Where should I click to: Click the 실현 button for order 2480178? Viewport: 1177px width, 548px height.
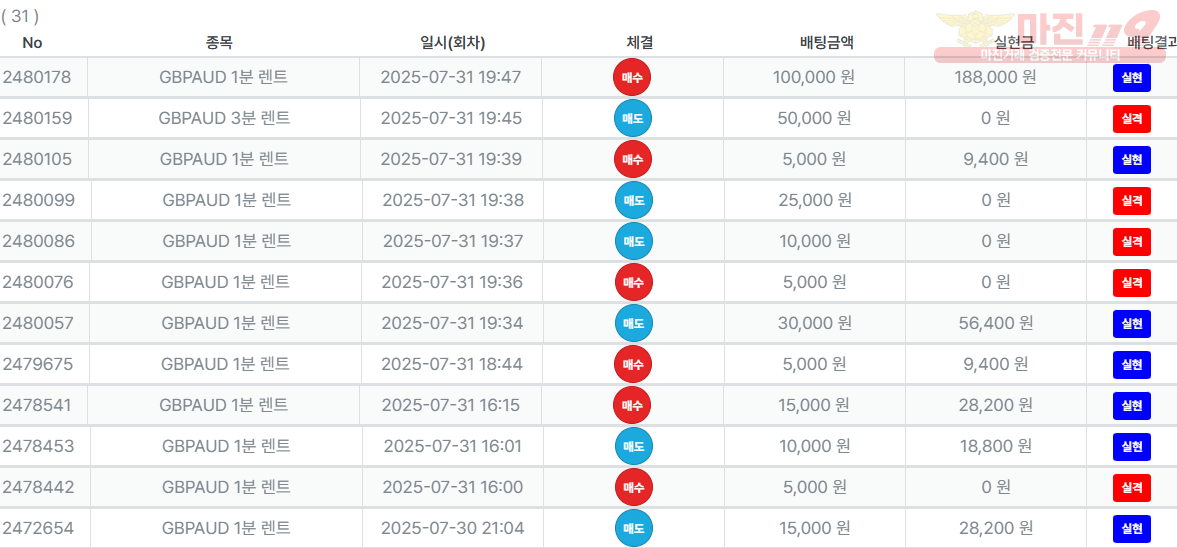(1131, 78)
